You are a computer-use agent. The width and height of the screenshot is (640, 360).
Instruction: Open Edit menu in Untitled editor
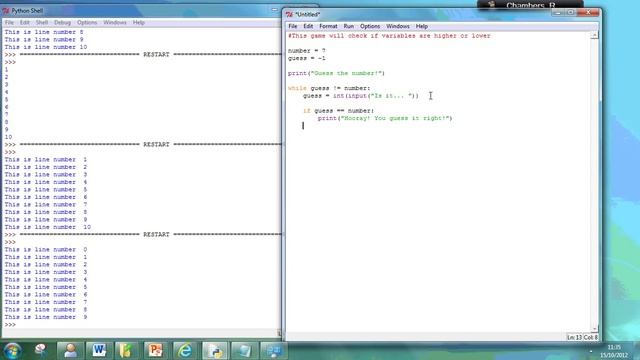[x=308, y=26]
